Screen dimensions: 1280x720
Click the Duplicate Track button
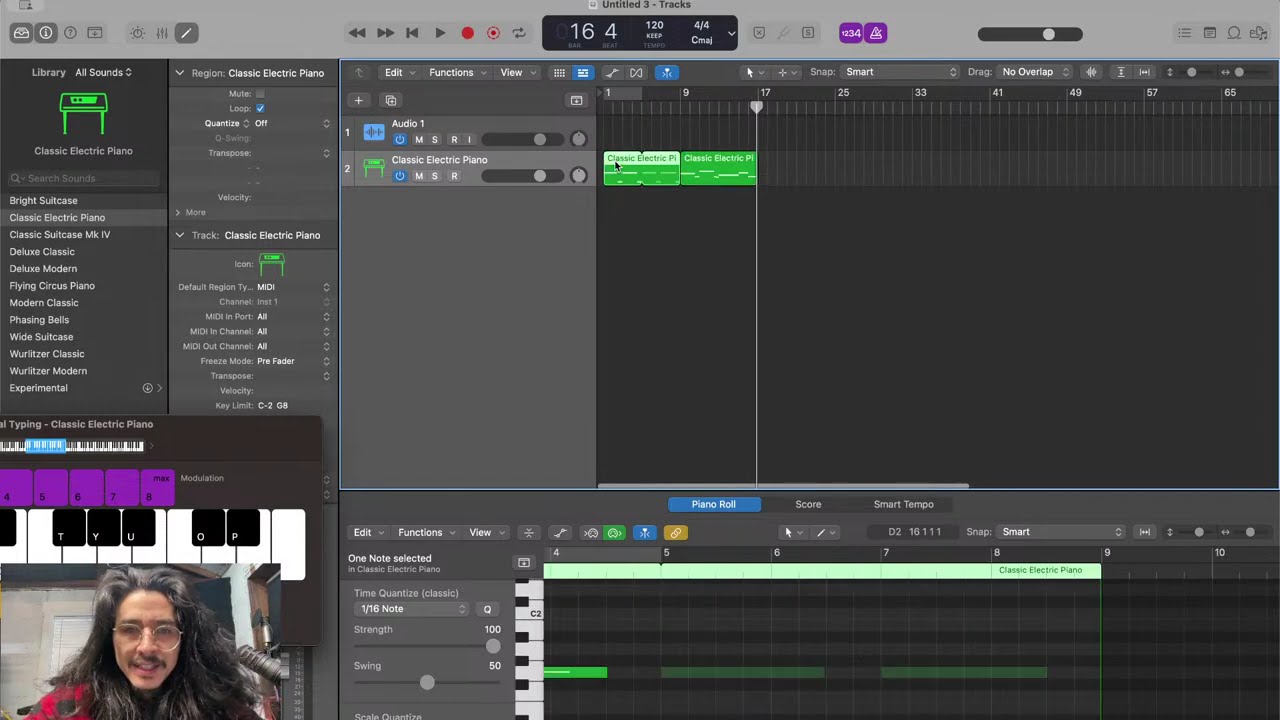click(x=391, y=100)
